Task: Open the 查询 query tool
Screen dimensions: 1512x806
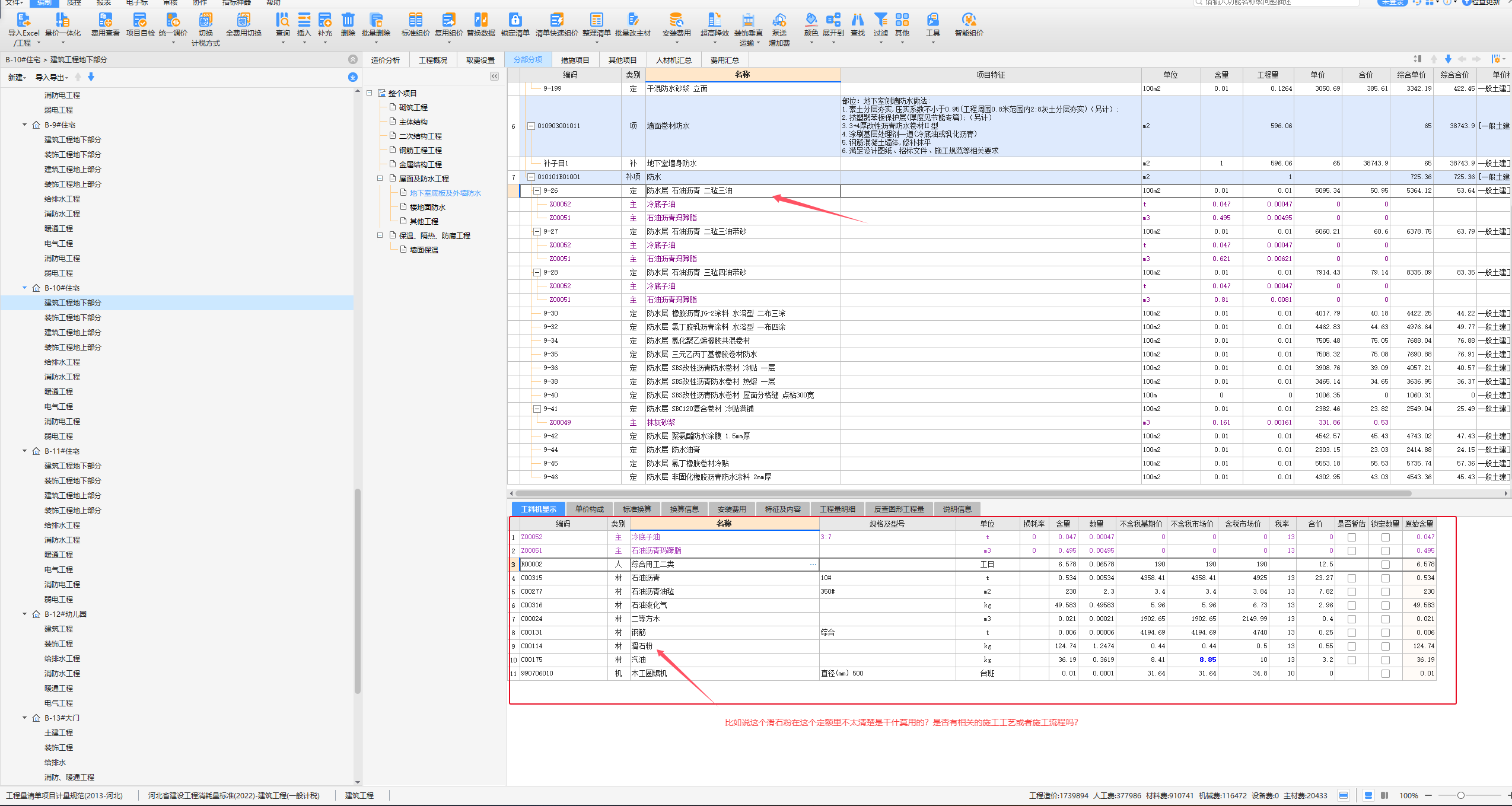Action: [x=283, y=28]
